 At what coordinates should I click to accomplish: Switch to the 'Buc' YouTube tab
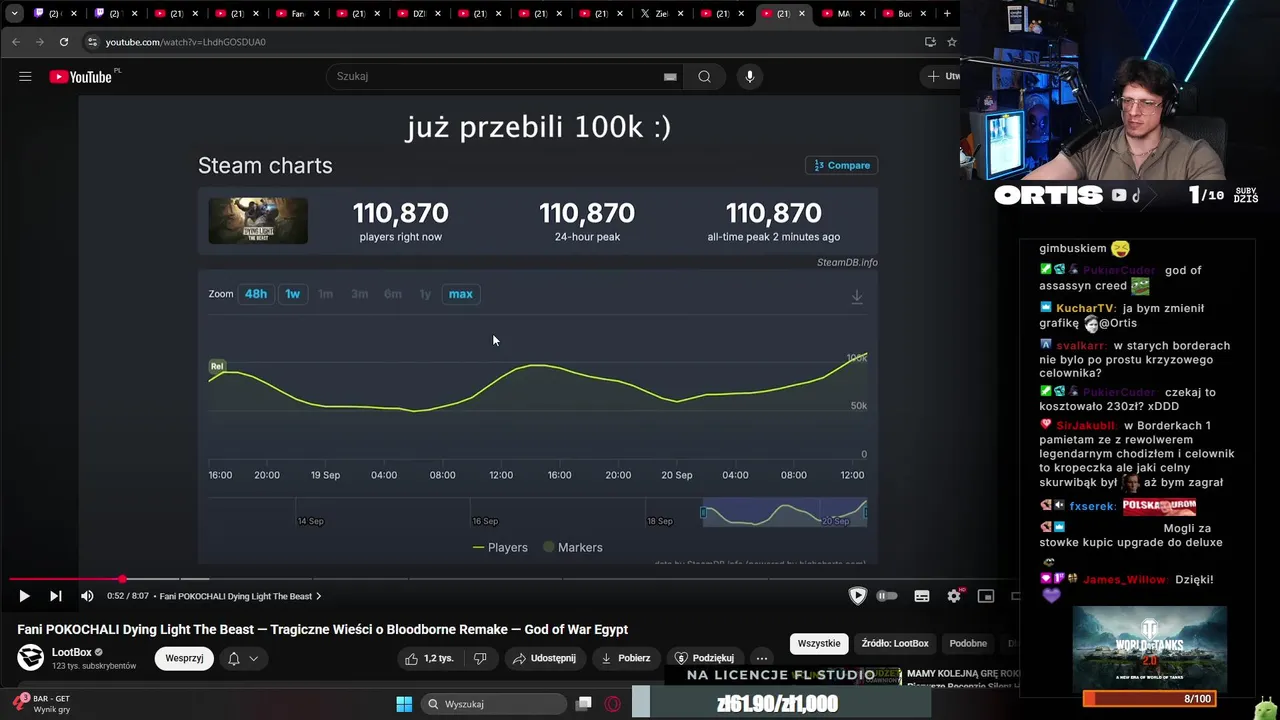(x=904, y=13)
